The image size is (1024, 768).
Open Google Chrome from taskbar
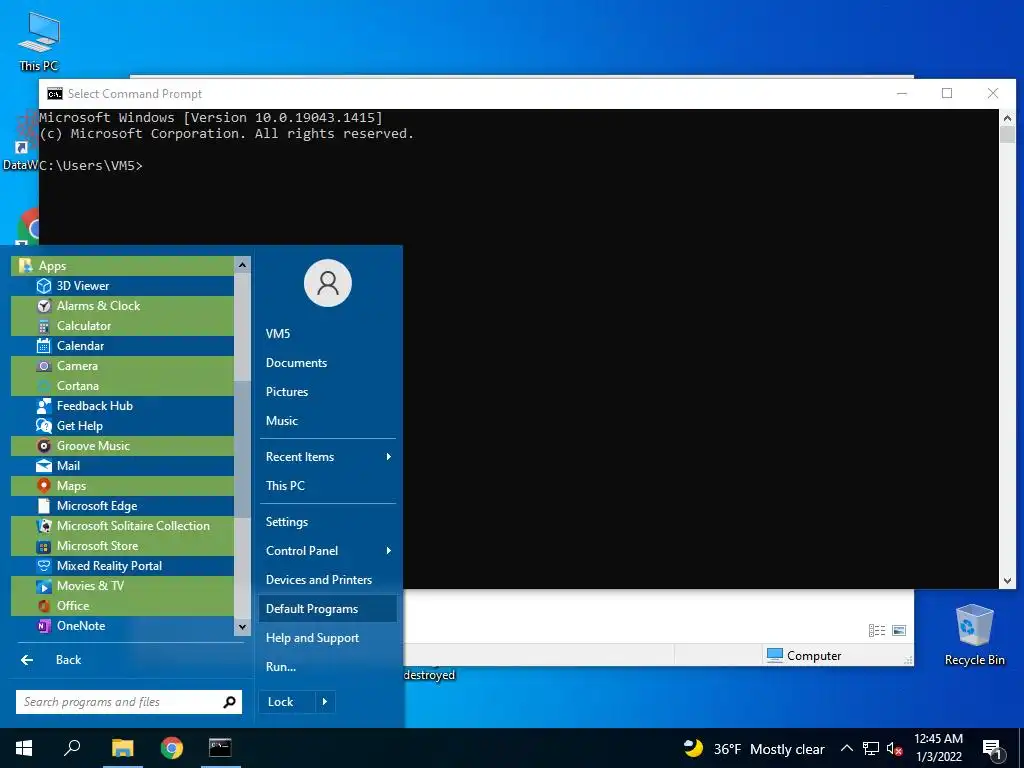(x=172, y=748)
